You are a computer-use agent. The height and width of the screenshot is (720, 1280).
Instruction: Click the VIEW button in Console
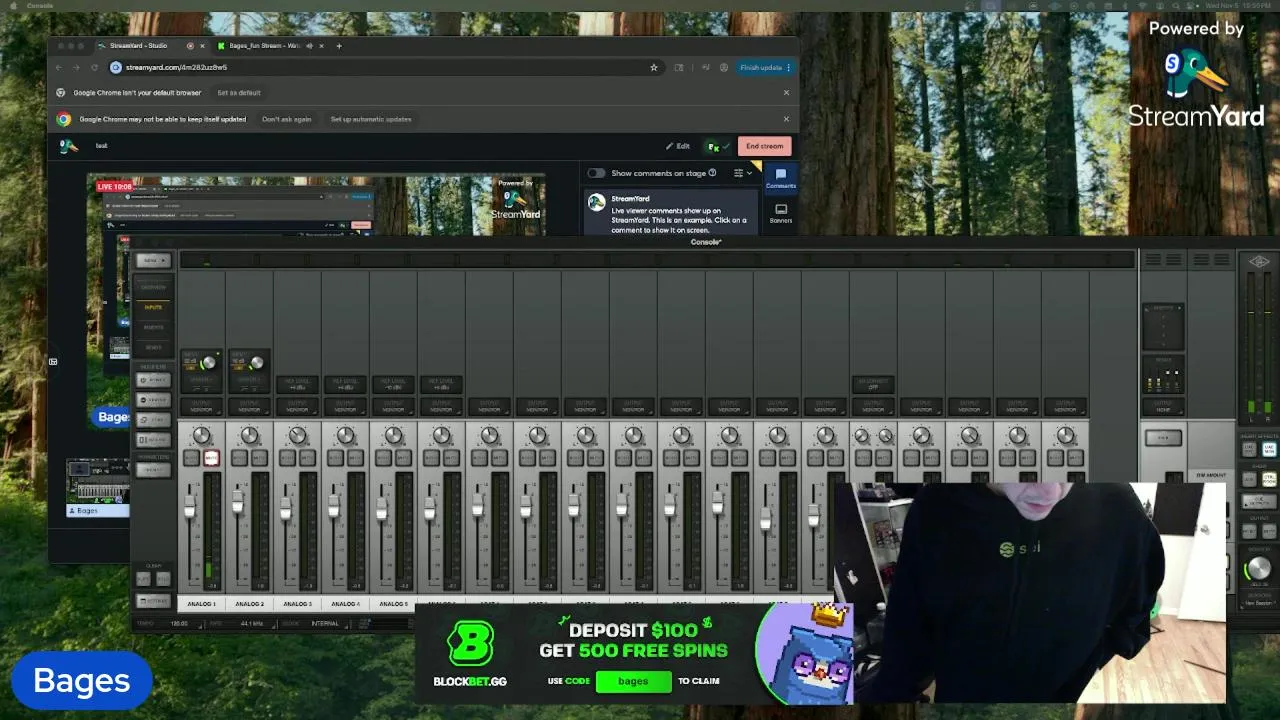point(153,260)
